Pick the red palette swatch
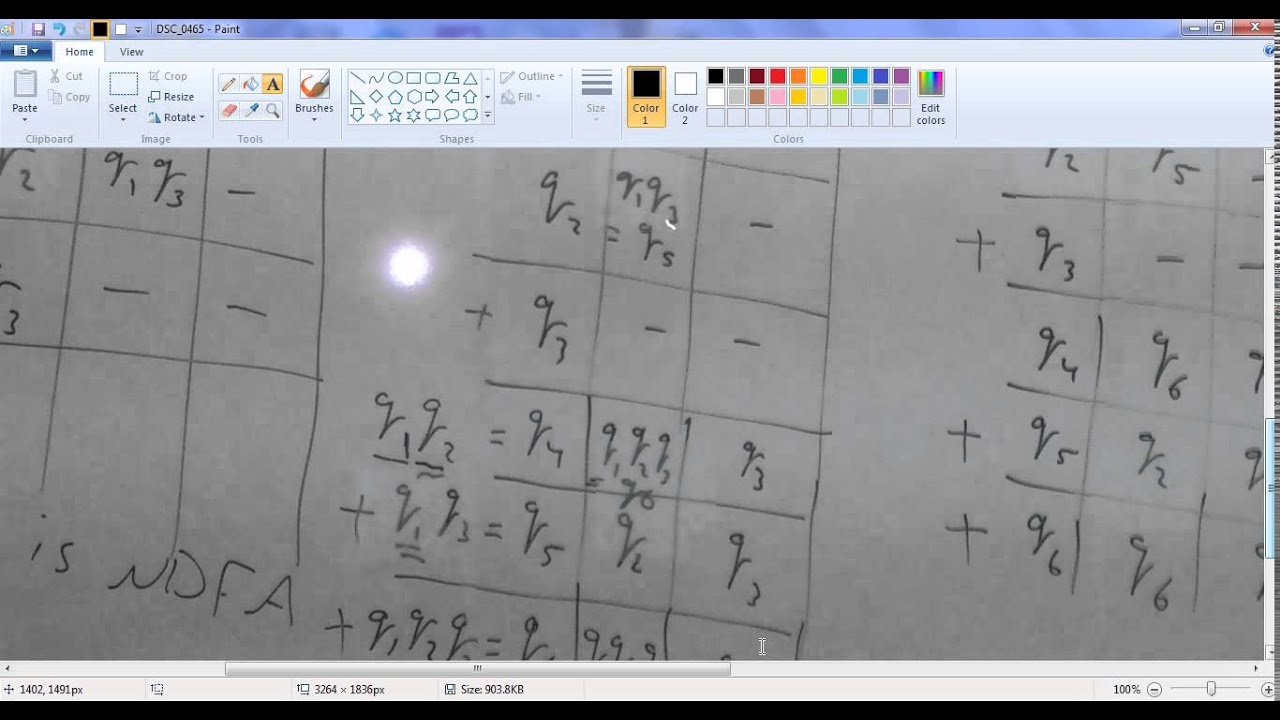Screen dimensions: 1280x720 pyautogui.click(x=777, y=76)
